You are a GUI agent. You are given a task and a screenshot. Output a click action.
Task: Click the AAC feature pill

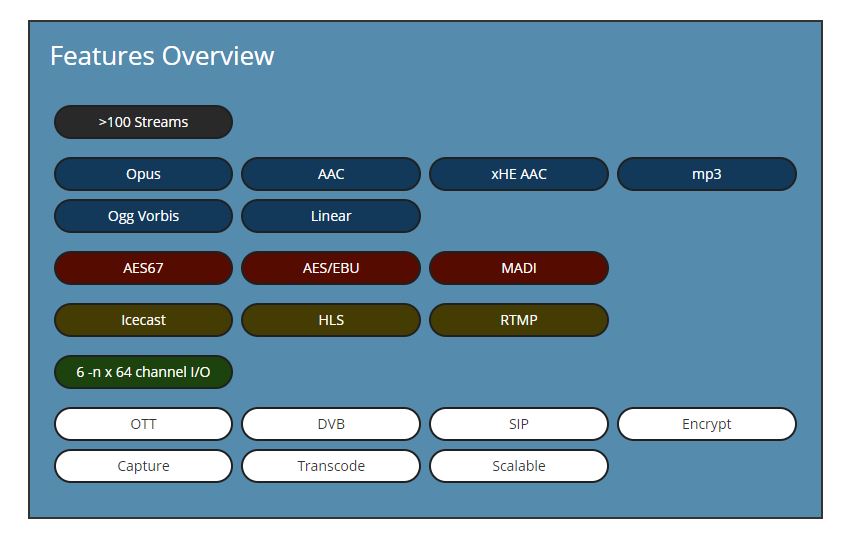pyautogui.click(x=331, y=174)
